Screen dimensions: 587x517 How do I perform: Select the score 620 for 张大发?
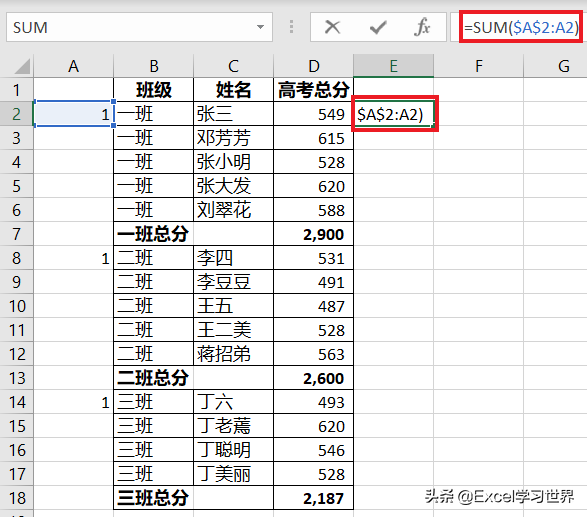click(x=313, y=186)
